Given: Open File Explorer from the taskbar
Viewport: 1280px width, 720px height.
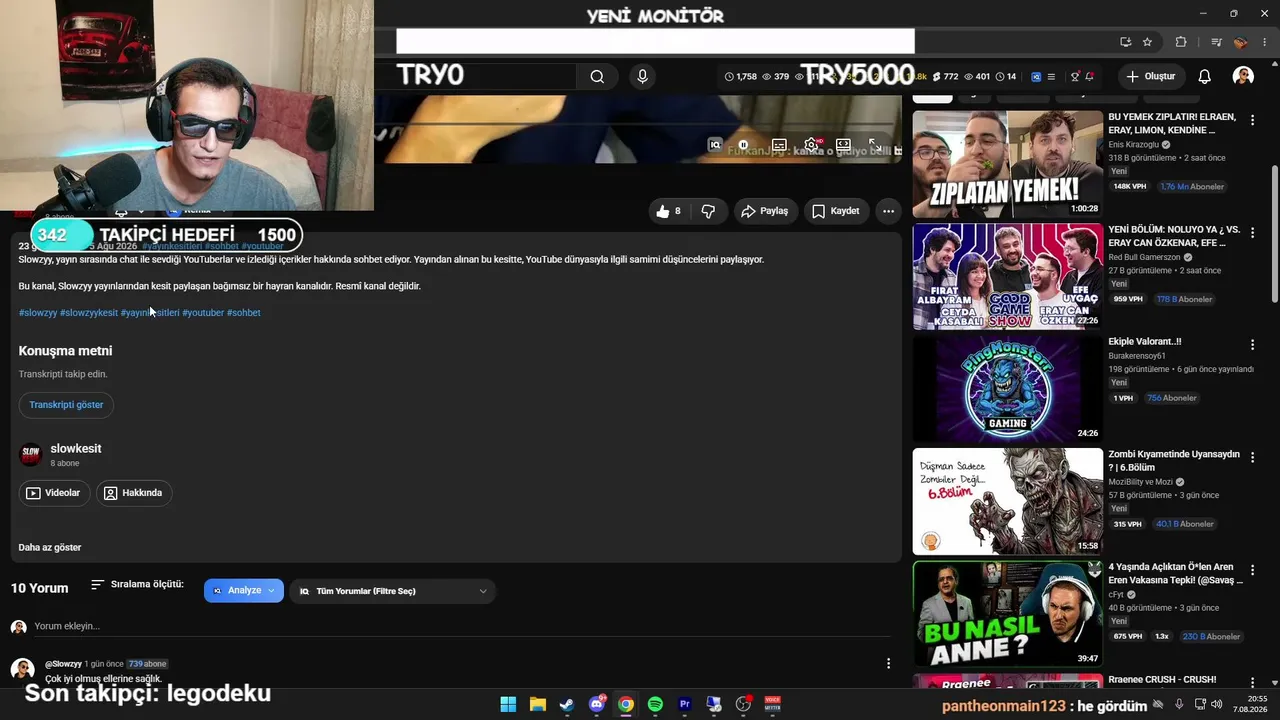Looking at the screenshot, I should pyautogui.click(x=537, y=704).
